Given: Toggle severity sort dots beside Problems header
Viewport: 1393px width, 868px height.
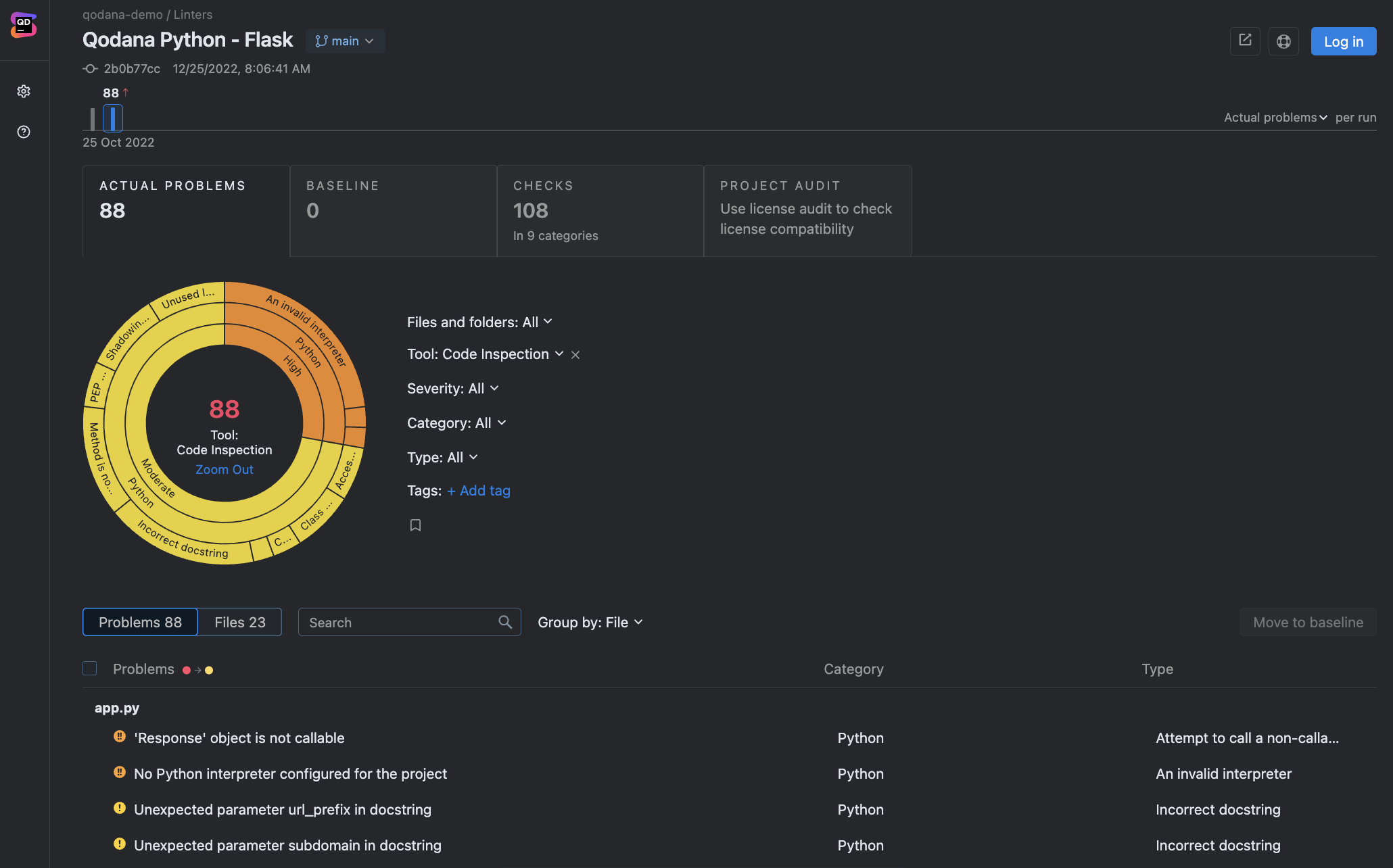Looking at the screenshot, I should (x=197, y=670).
